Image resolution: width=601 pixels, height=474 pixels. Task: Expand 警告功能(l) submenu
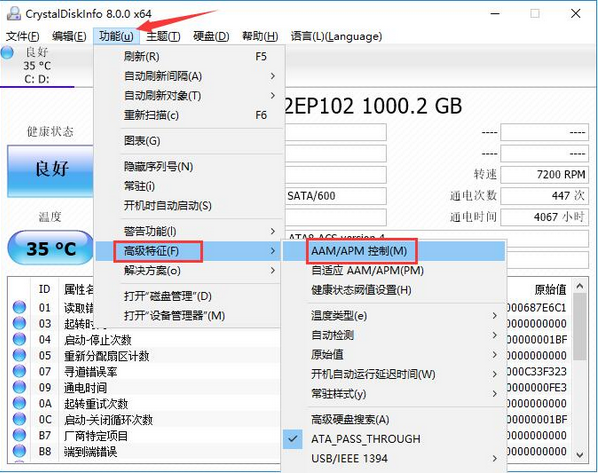pos(190,231)
